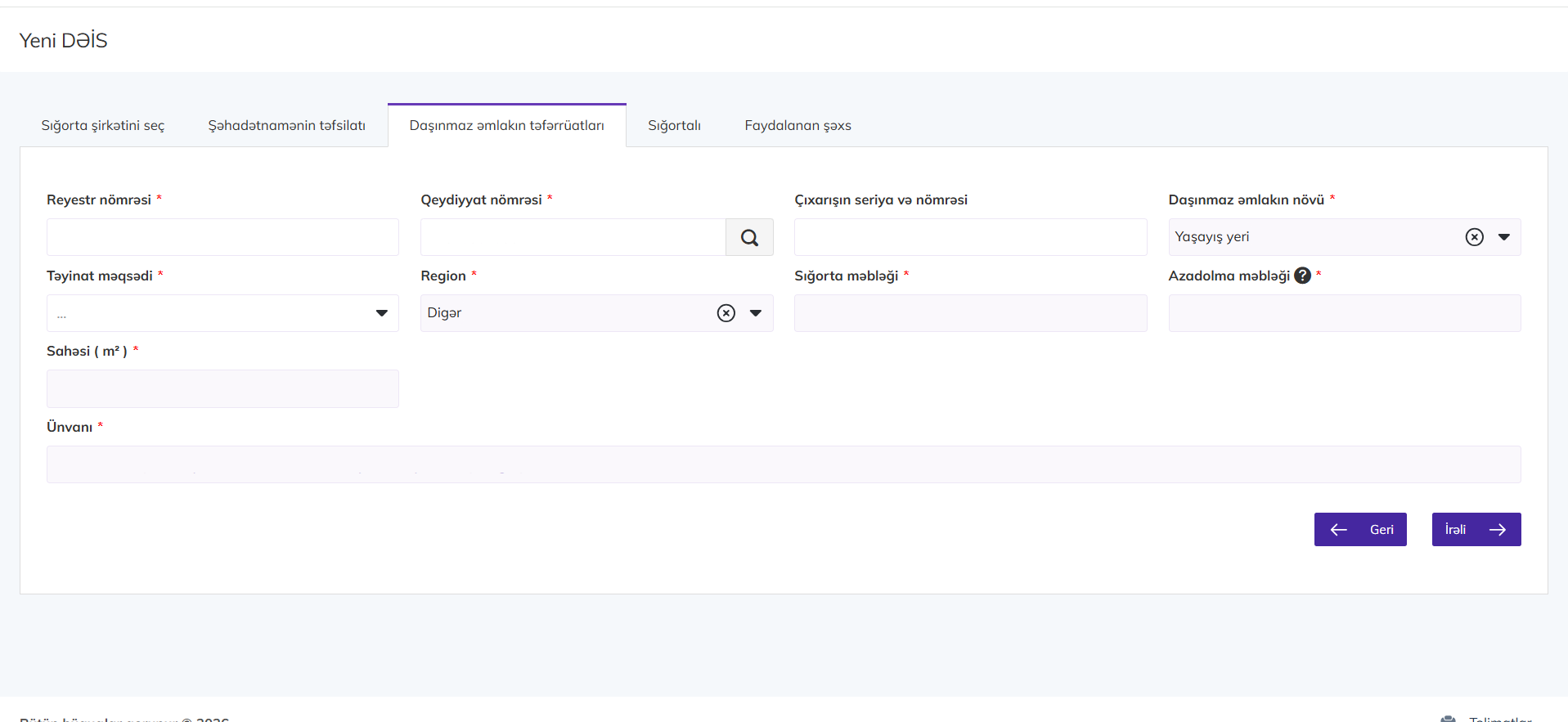
Task: Open the Təyinat məqsədi dropdown
Action: [x=222, y=313]
